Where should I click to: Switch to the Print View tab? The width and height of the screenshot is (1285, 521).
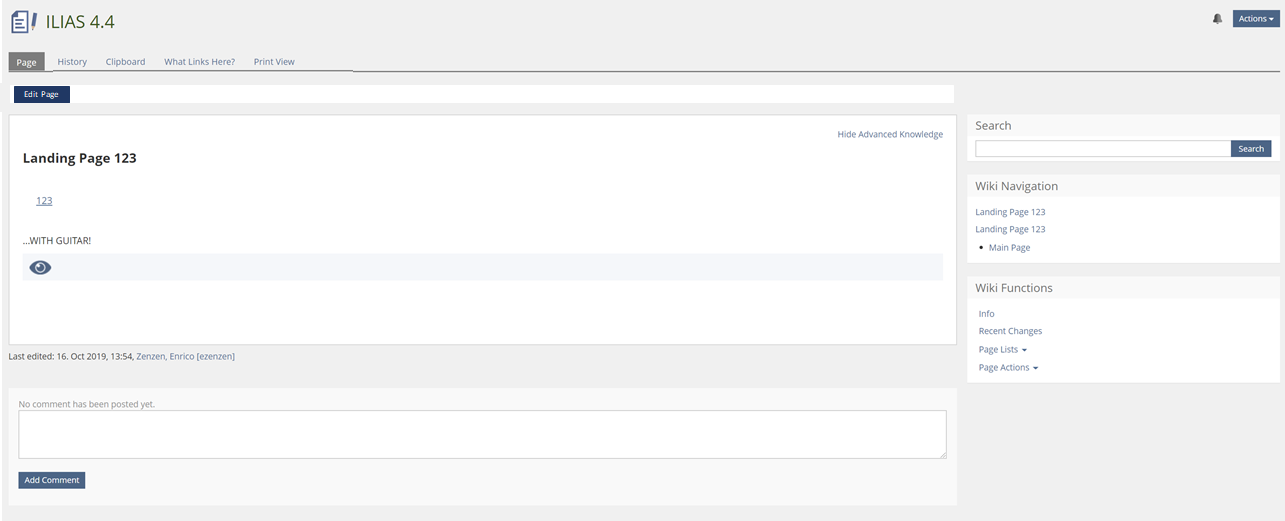(274, 62)
